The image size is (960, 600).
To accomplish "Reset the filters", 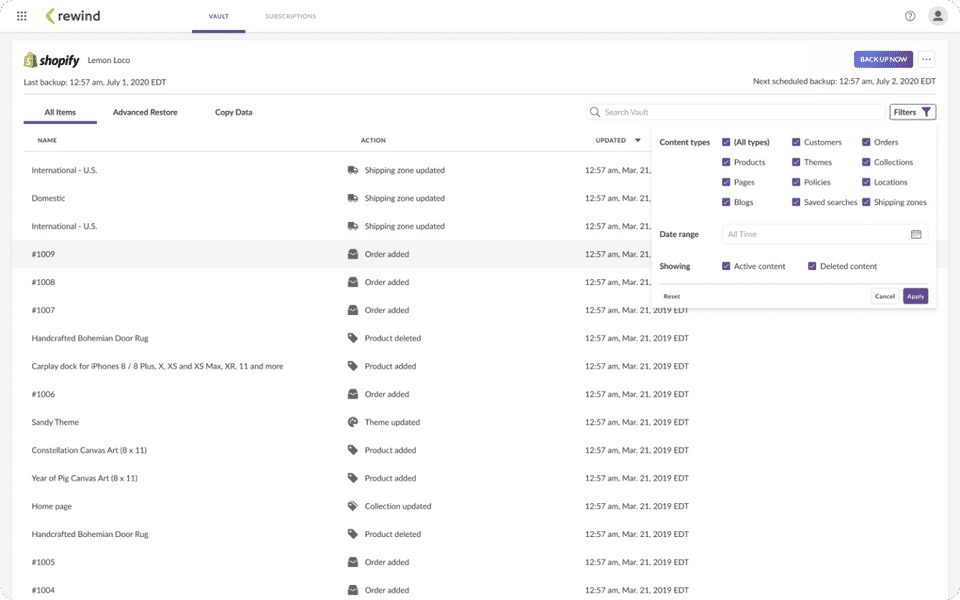I will point(672,296).
